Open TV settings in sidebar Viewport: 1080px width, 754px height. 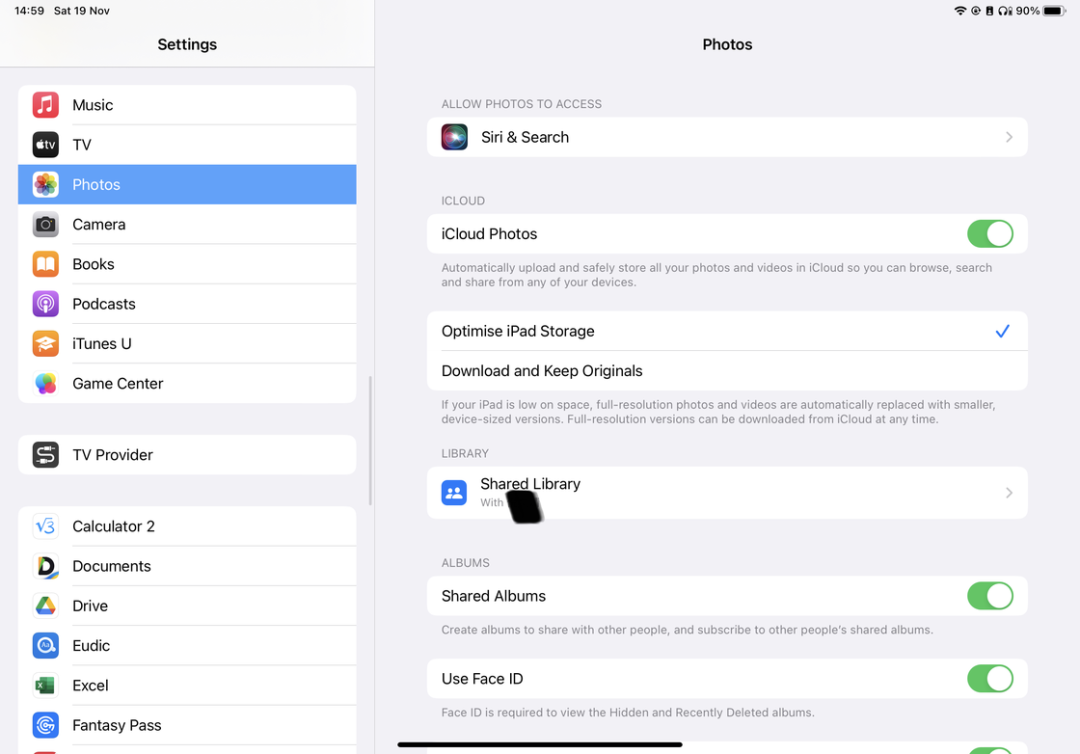click(187, 145)
